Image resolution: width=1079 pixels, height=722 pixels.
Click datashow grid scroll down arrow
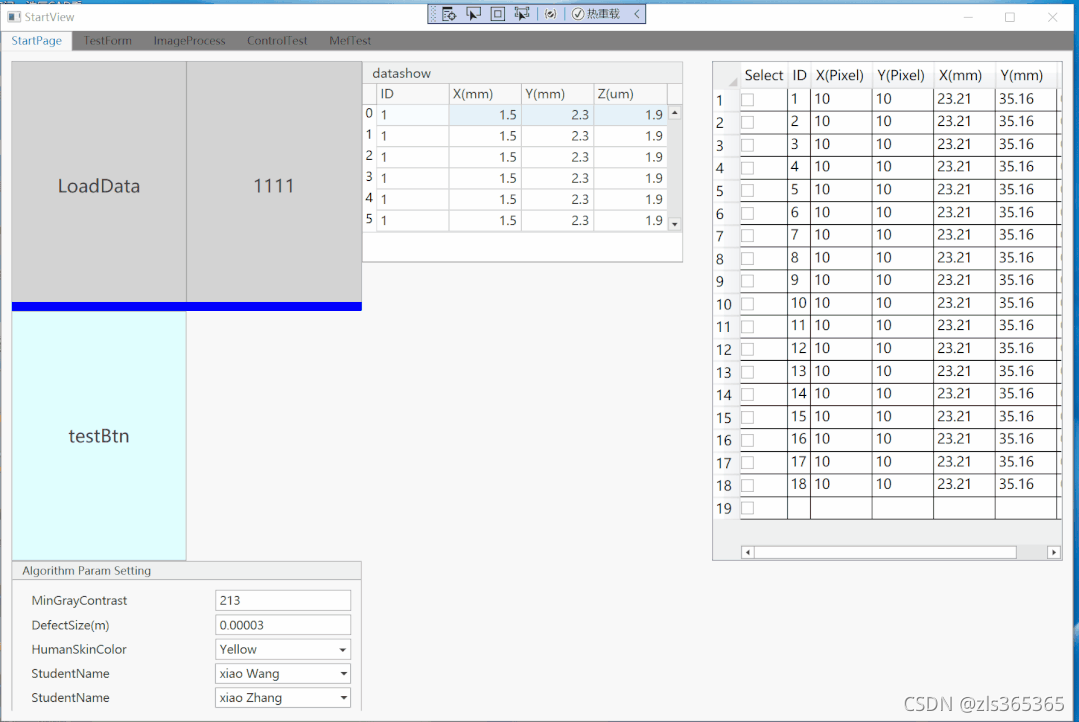click(x=675, y=224)
